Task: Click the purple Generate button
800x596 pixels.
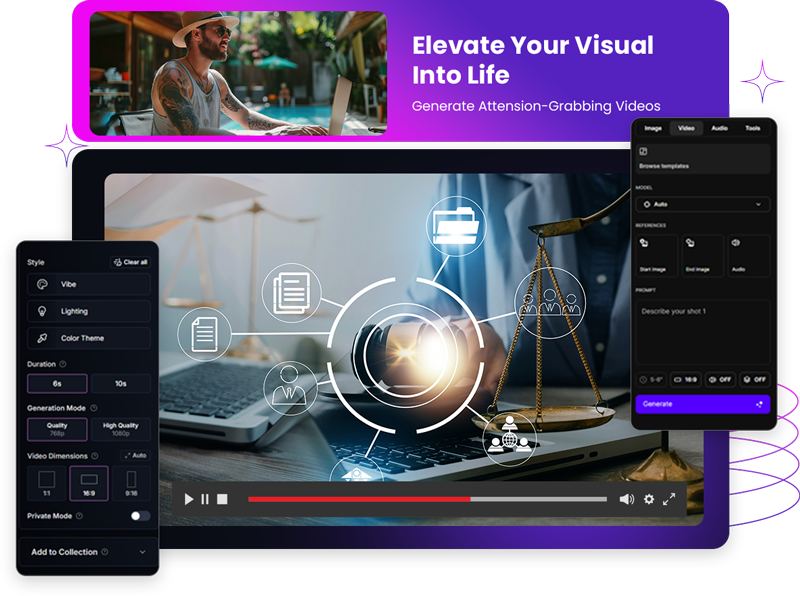Action: (702, 404)
